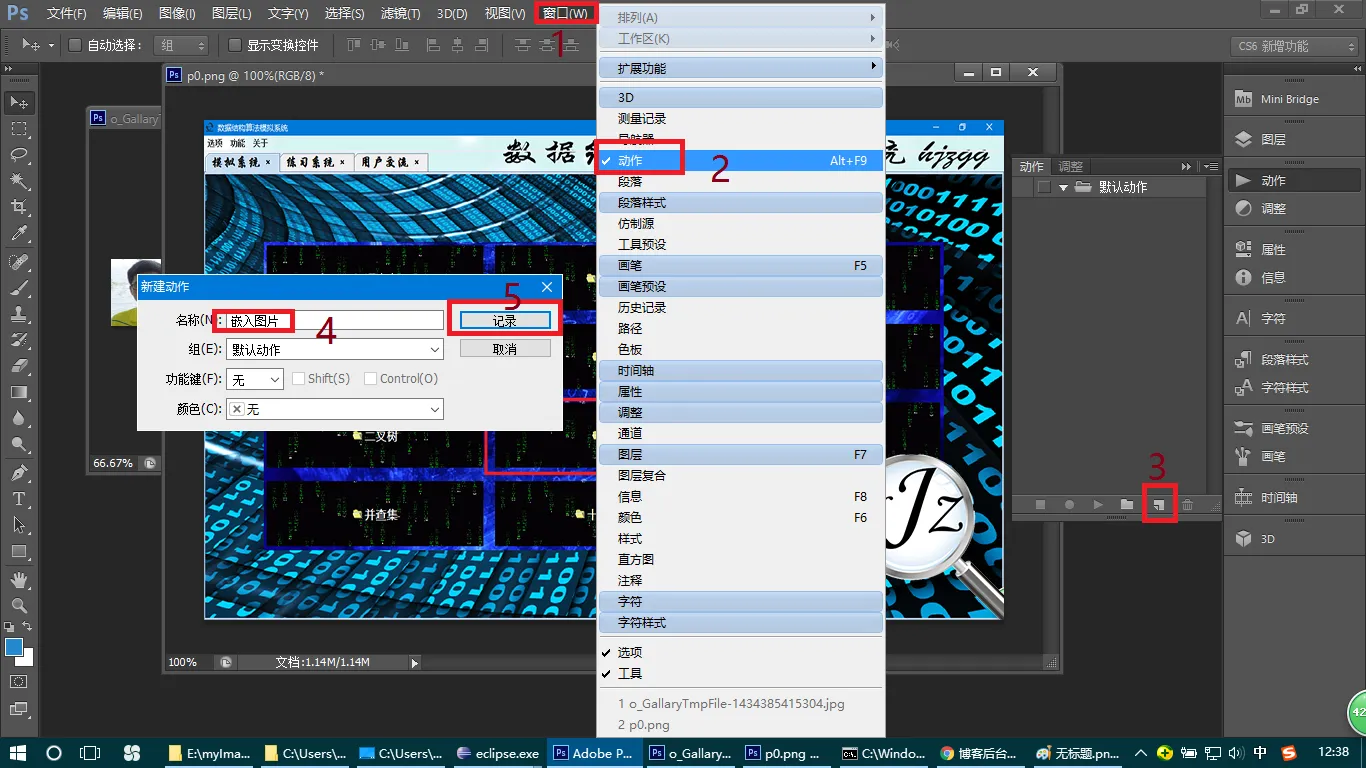Select the Crop tool

coord(19,207)
